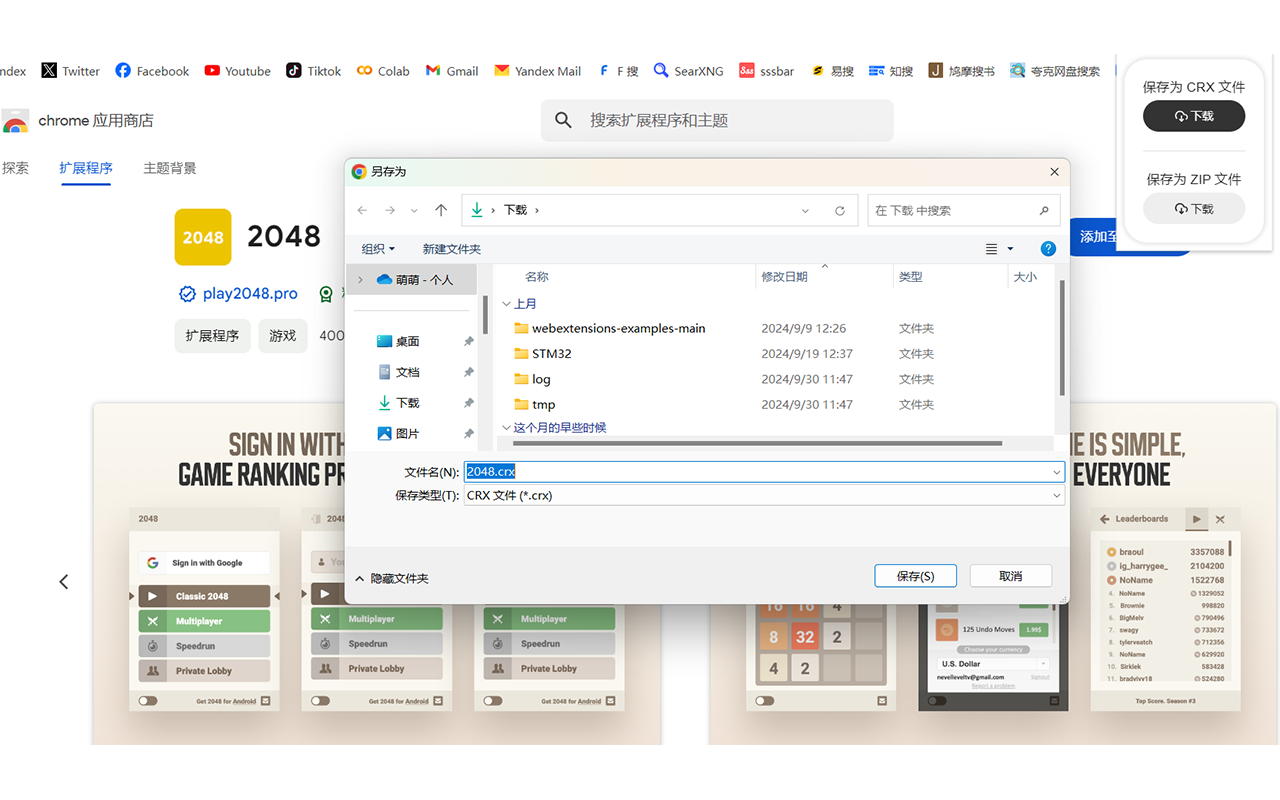Open the Yandex Mail bookmark
This screenshot has width=1280, height=800.
click(x=537, y=71)
